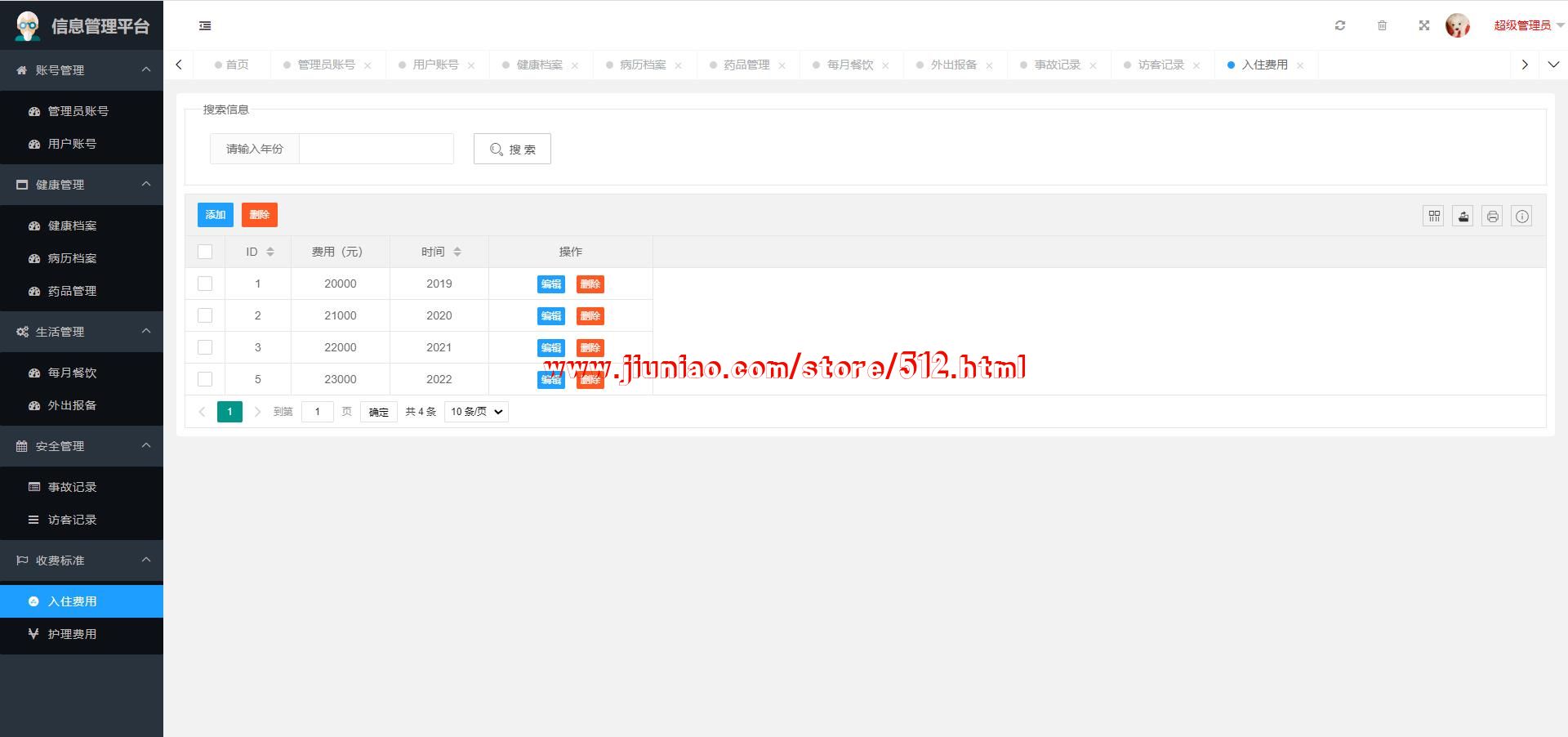The width and height of the screenshot is (1568, 737).
Task: Open the tab options dropdown chevron
Action: [x=1553, y=65]
